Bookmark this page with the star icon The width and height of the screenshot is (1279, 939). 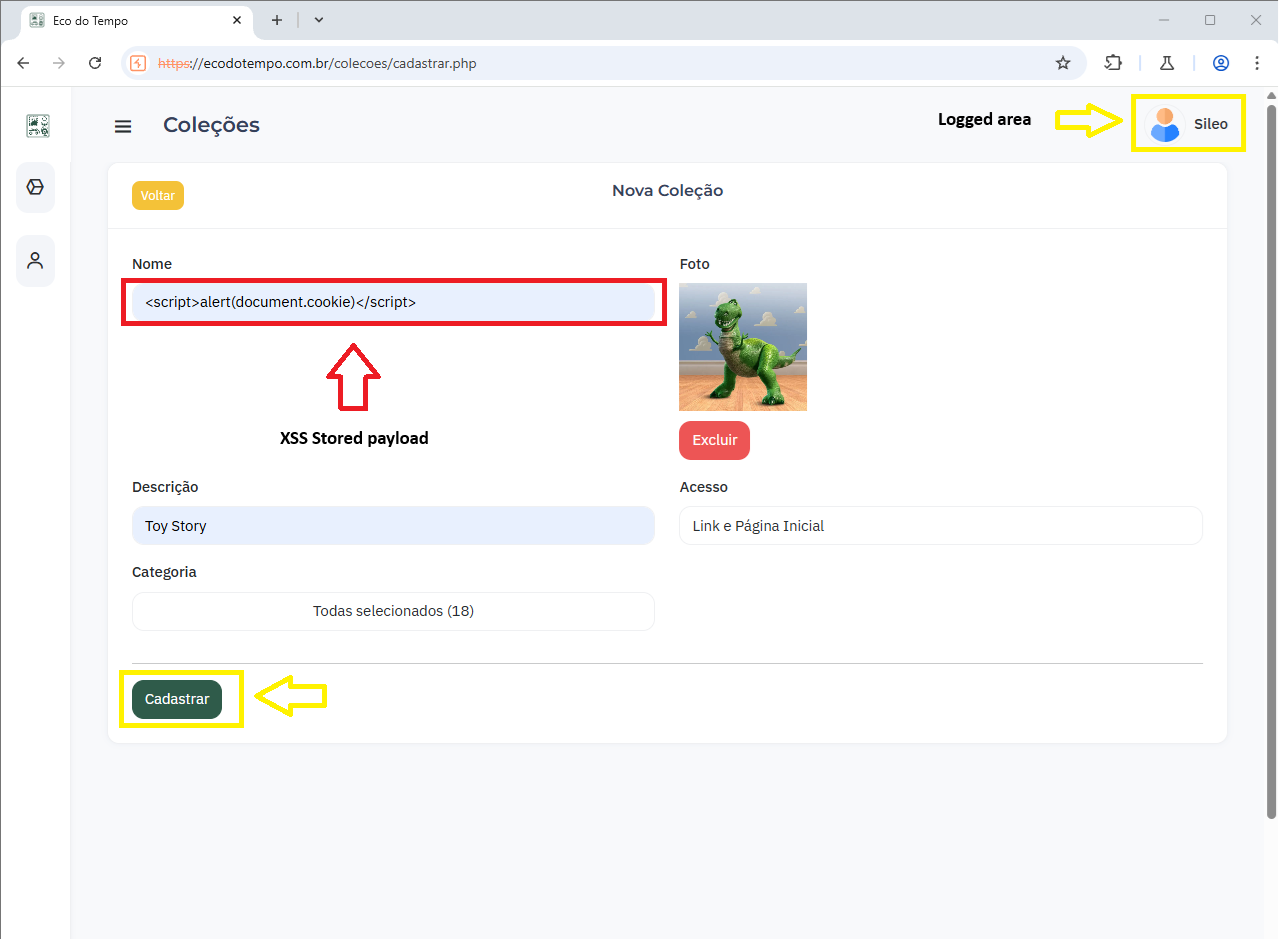(x=1063, y=63)
